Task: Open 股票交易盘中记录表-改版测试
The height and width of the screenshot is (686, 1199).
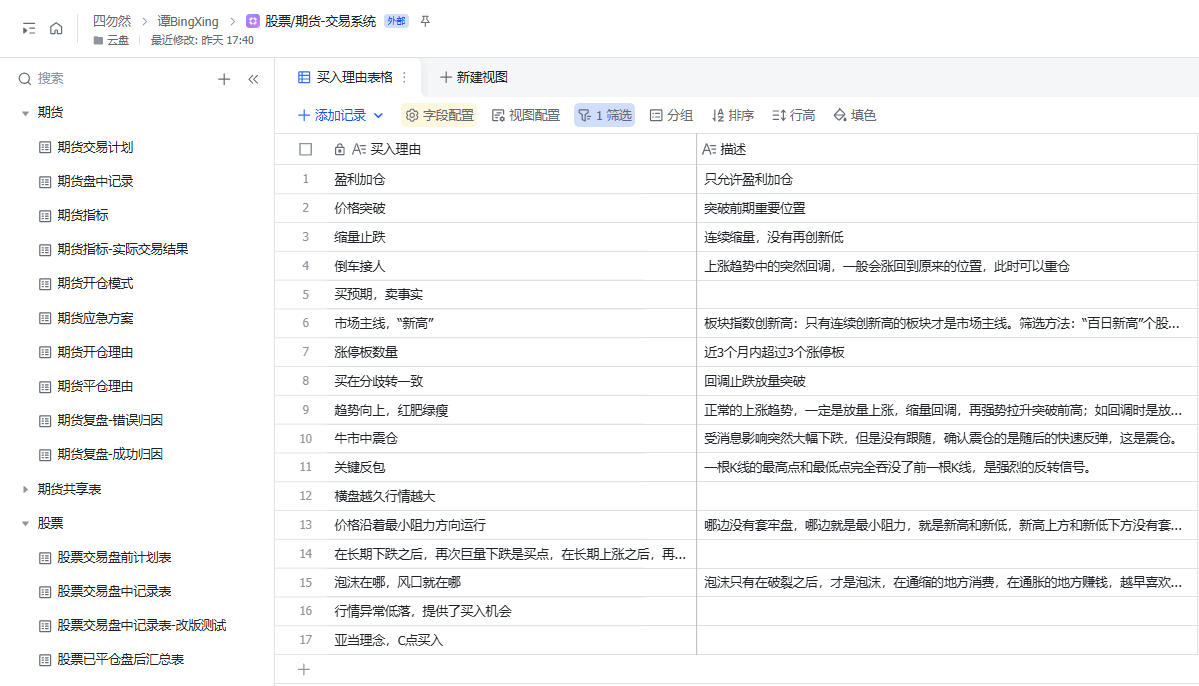Action: pyautogui.click(x=141, y=626)
